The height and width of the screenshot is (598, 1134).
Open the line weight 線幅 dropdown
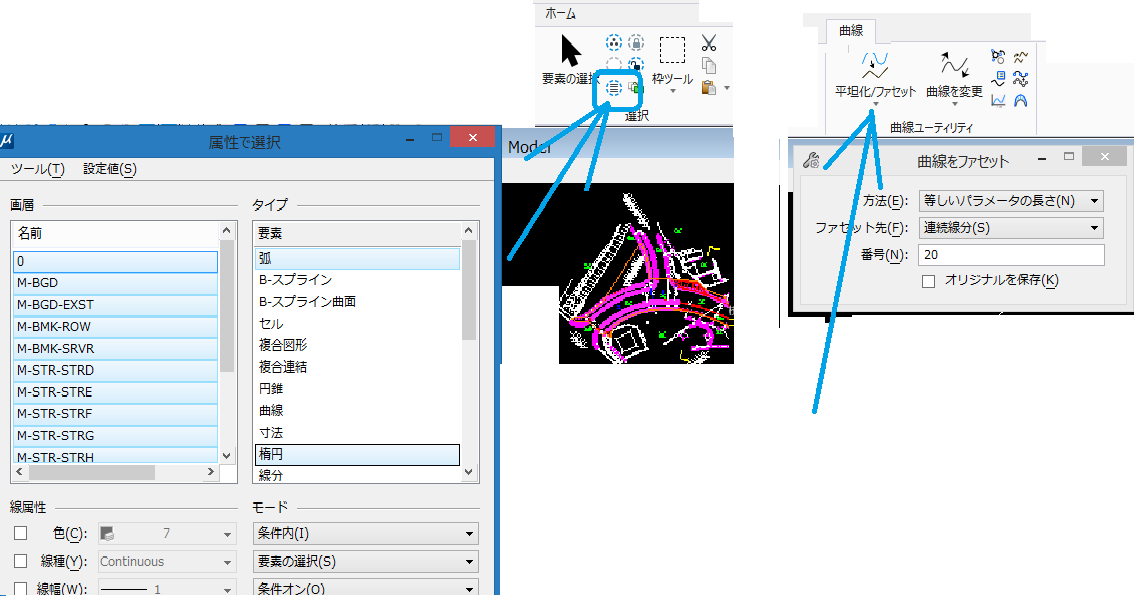(x=166, y=589)
